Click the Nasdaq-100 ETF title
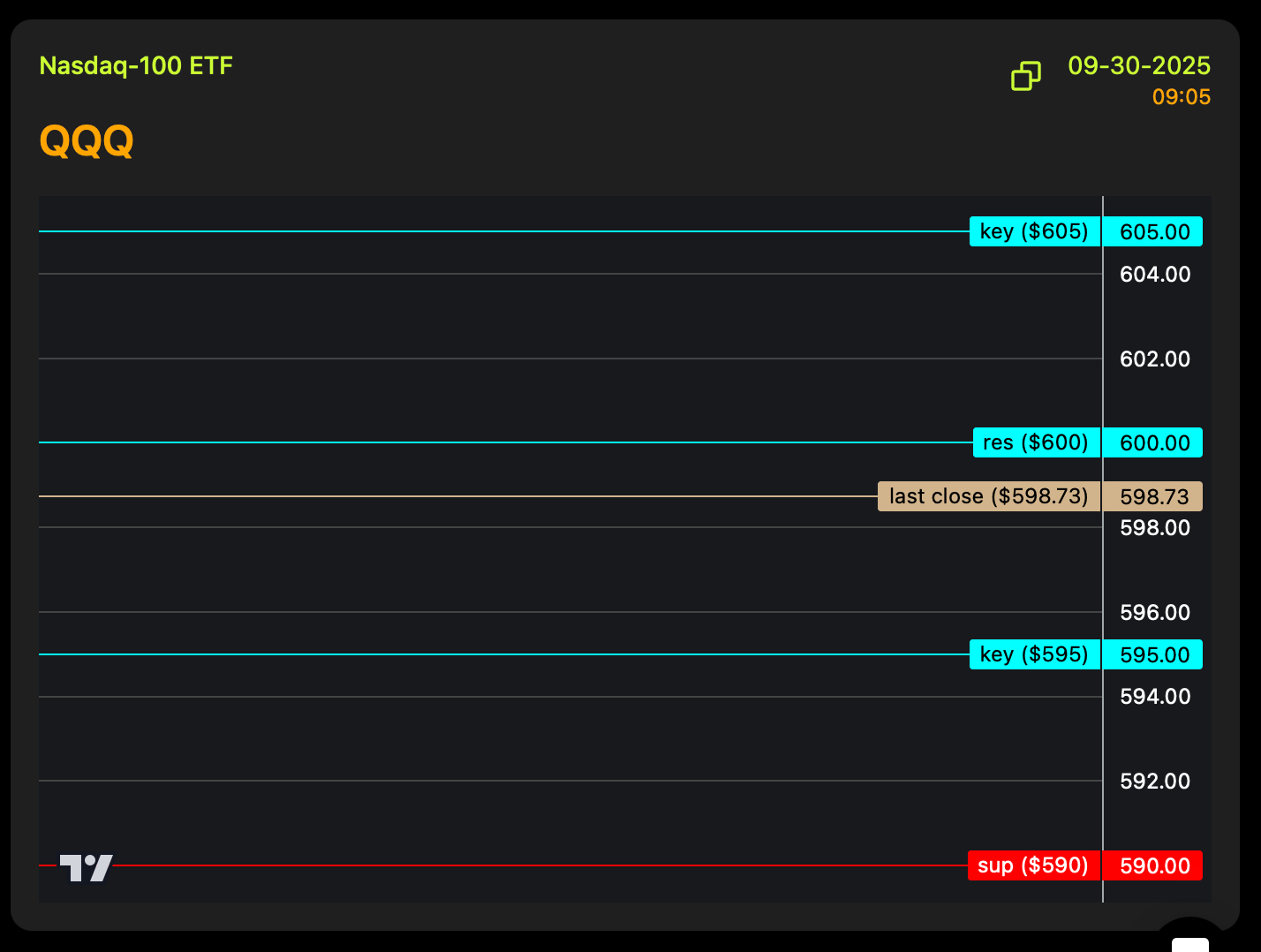Screen dimensions: 1261x952 coord(136,66)
